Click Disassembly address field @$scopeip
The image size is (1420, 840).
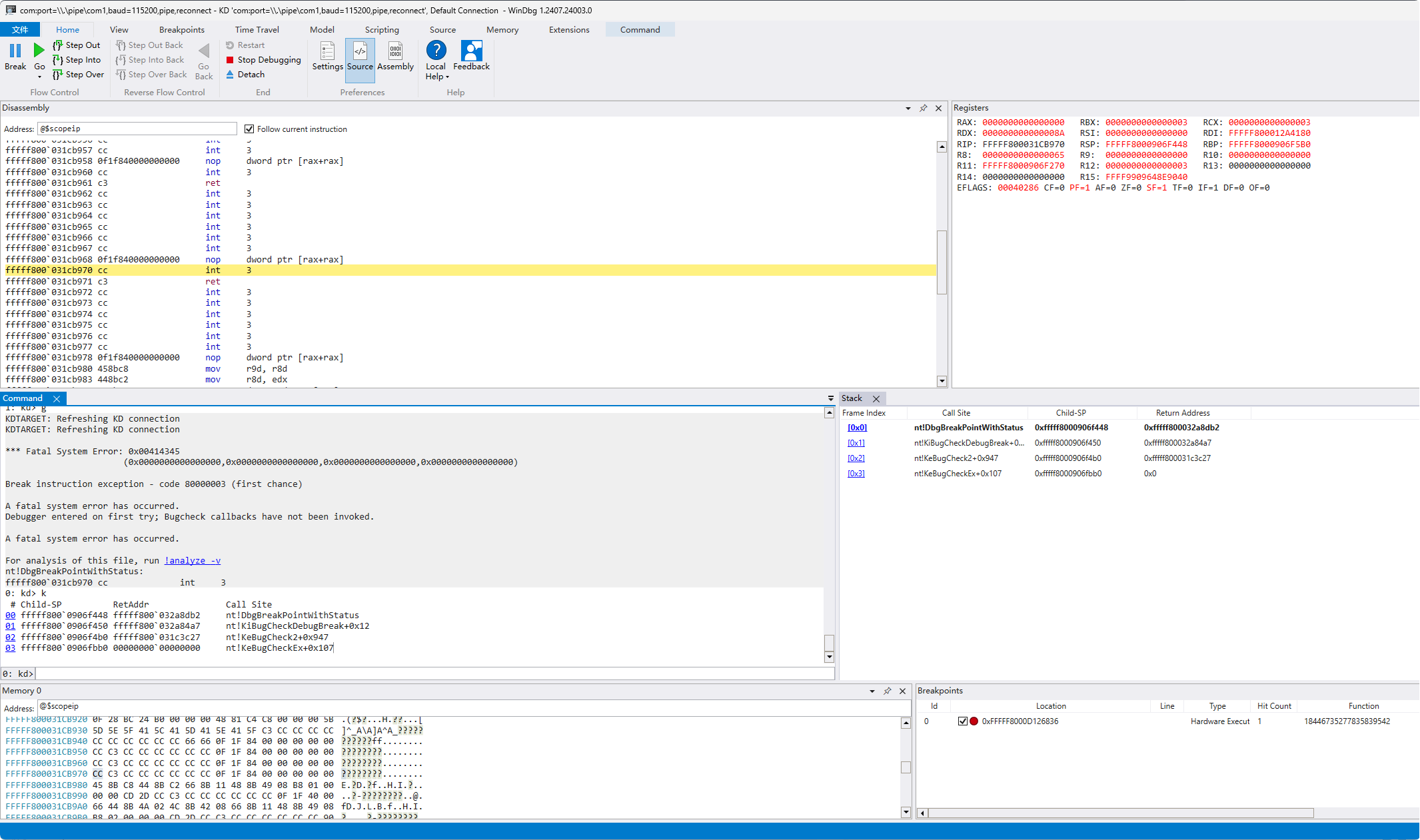[x=137, y=129]
